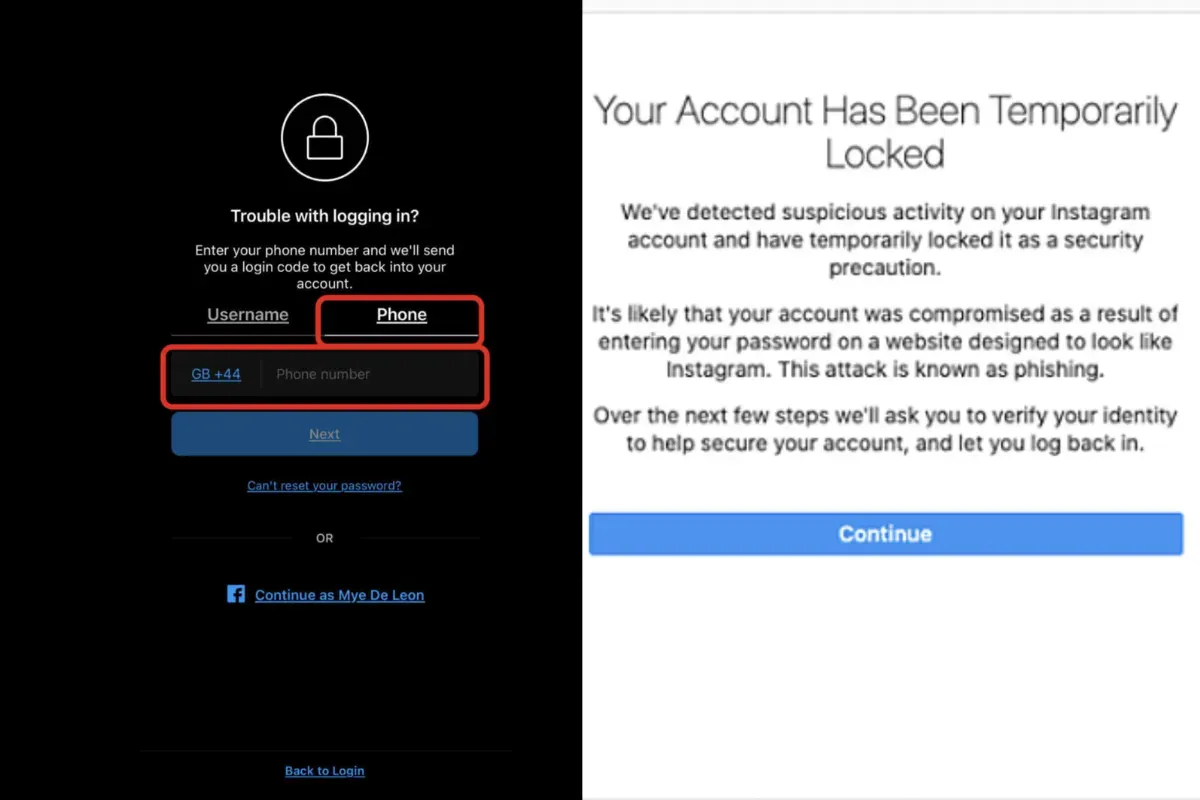Click the verify your identity paragraph
1200x800 pixels.
point(885,429)
